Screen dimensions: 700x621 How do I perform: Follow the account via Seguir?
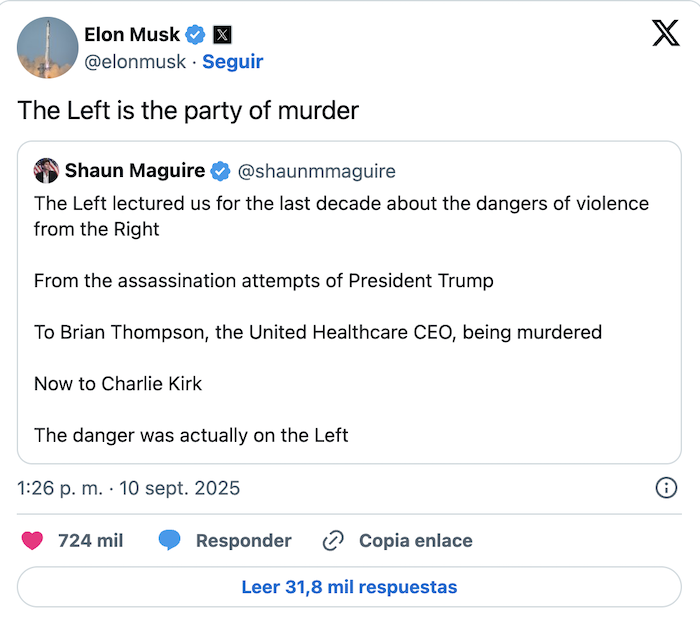pos(233,62)
